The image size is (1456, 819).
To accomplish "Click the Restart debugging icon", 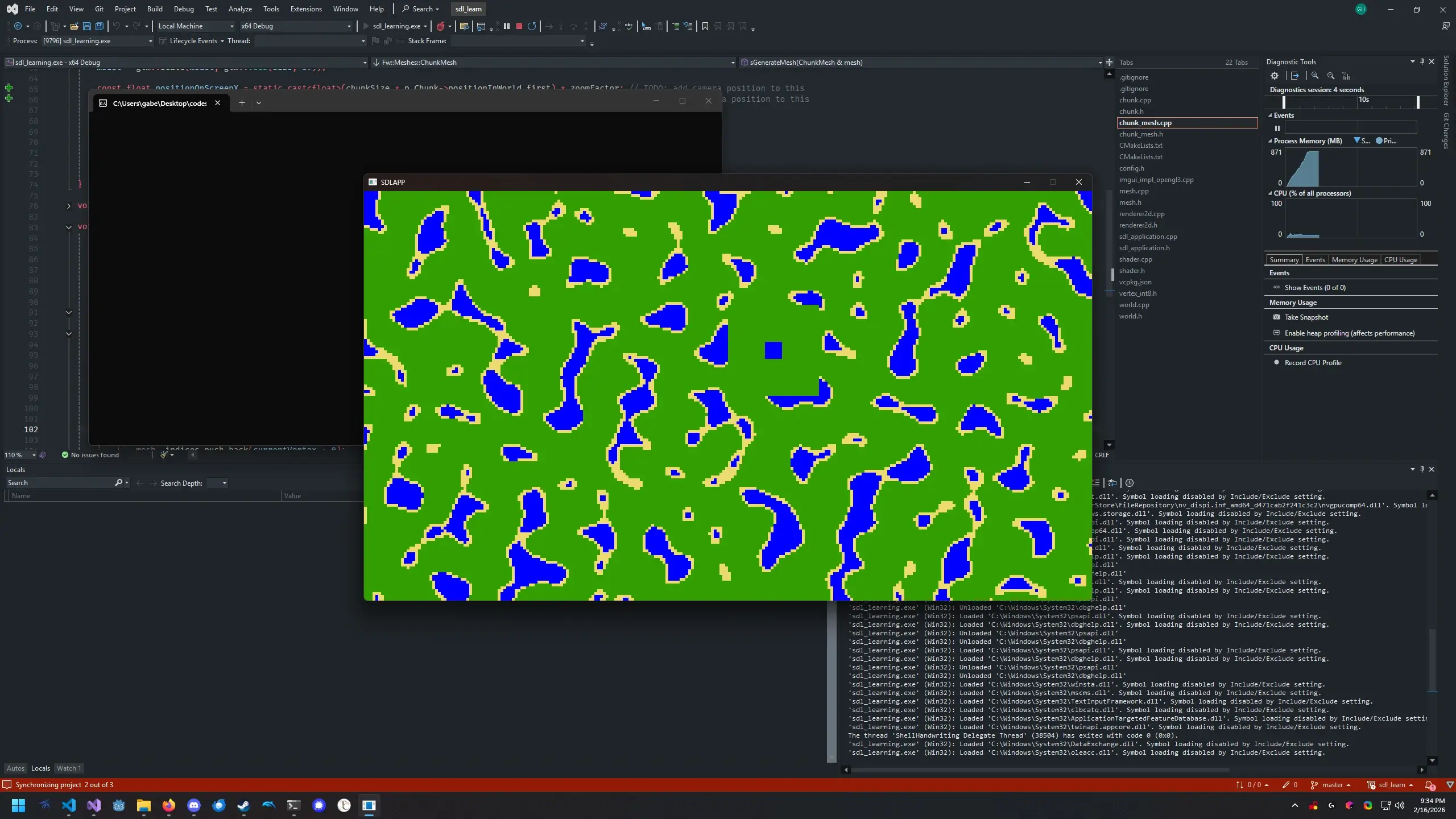I will tap(532, 26).
